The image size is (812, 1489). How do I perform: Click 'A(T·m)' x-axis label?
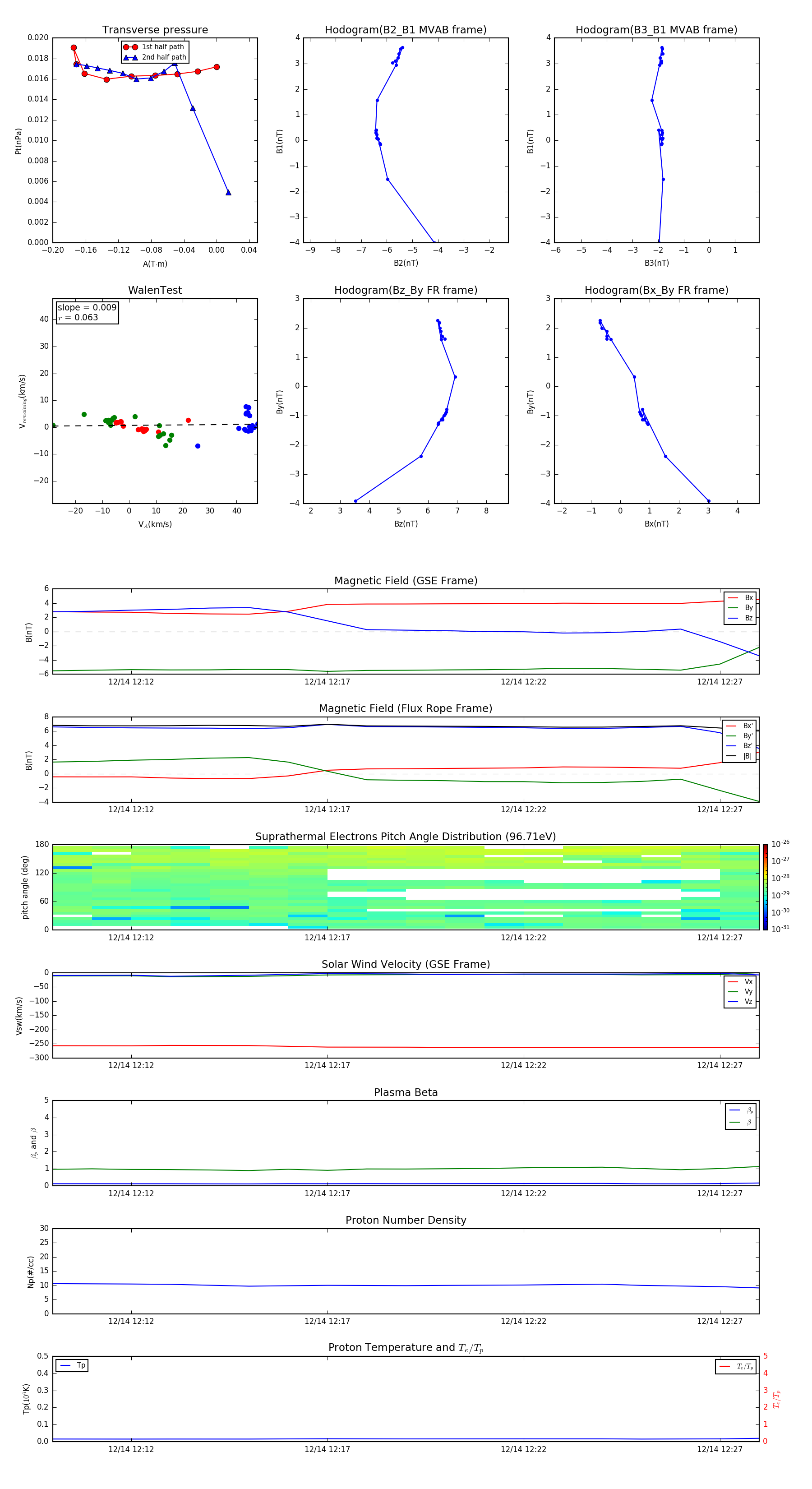(155, 264)
